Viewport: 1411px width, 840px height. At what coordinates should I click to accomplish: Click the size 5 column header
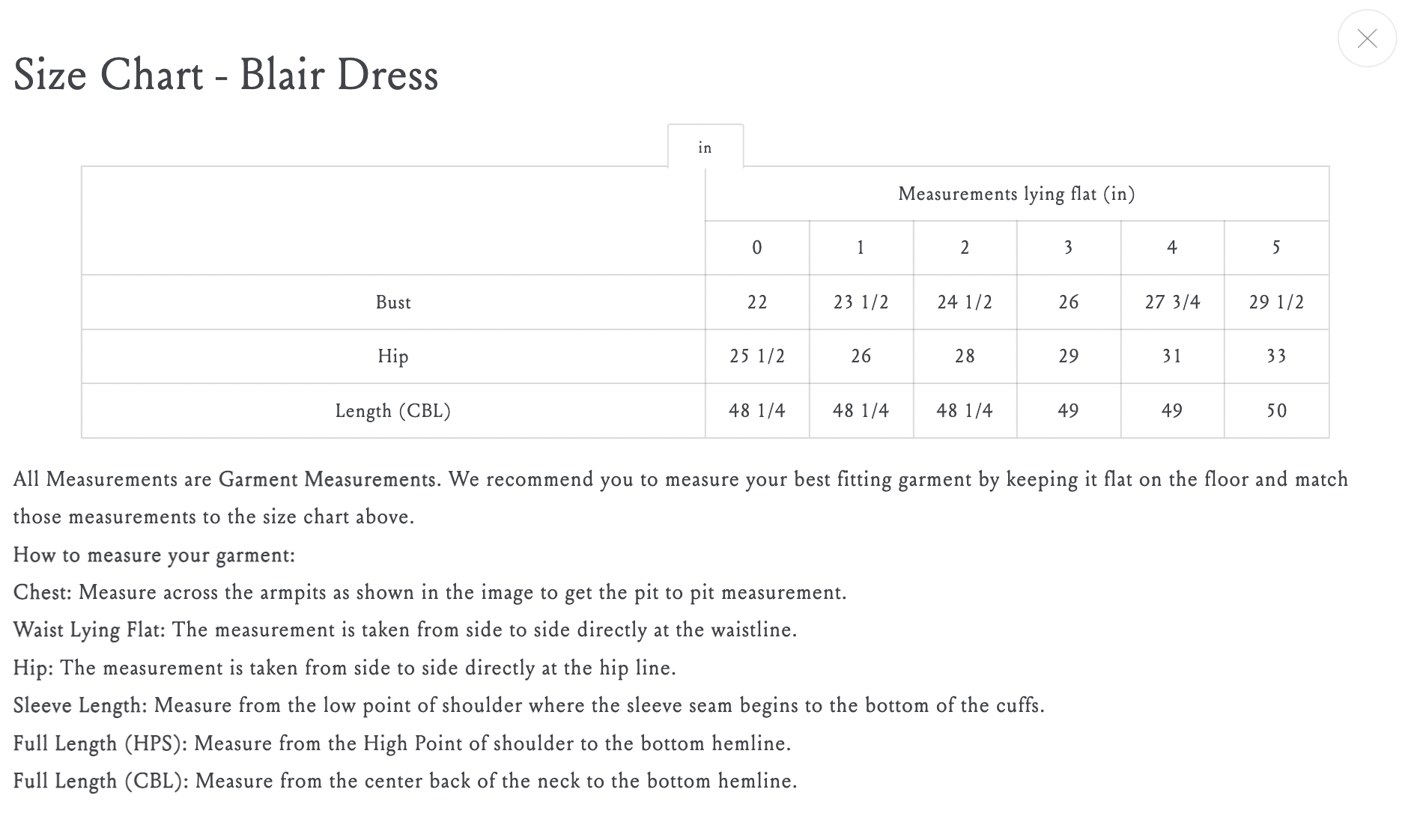click(x=1276, y=248)
